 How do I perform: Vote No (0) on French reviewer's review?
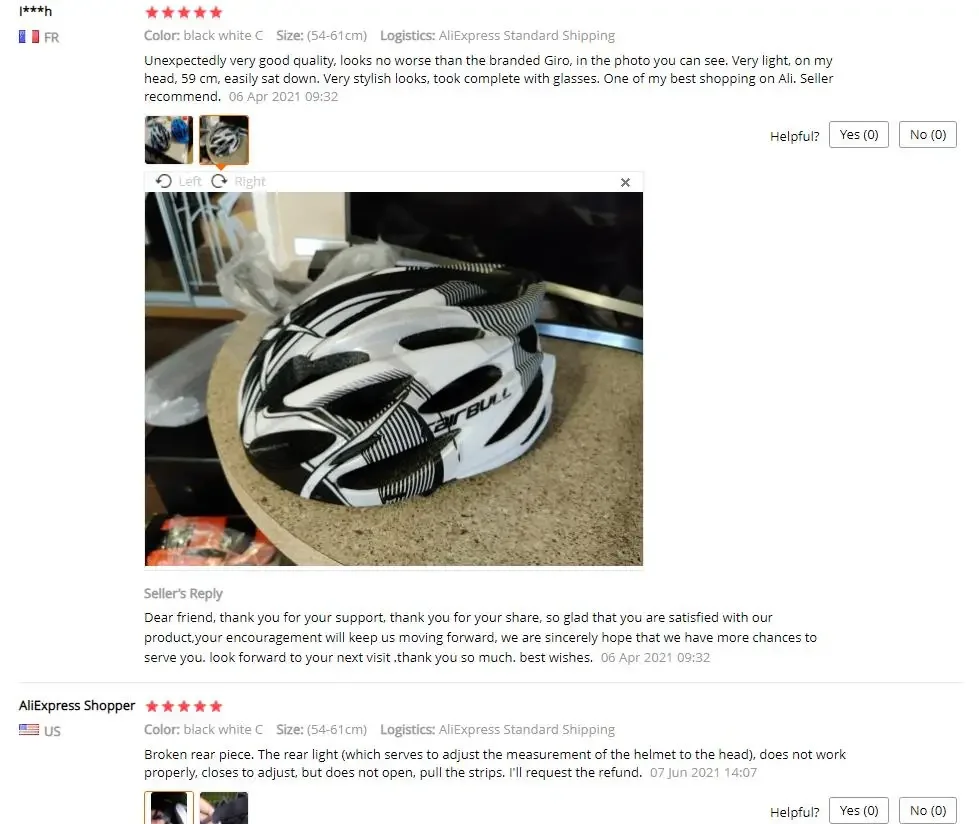928,135
